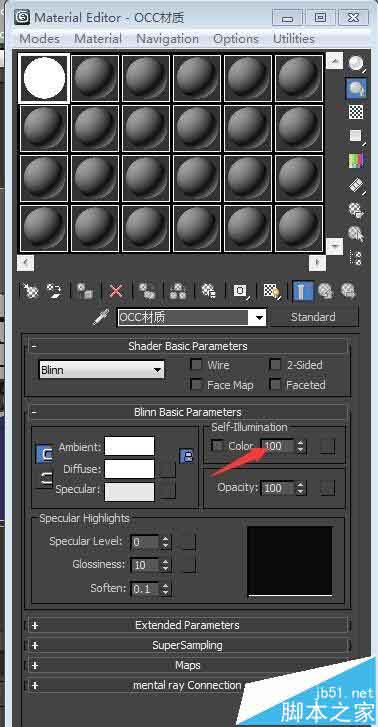This screenshot has height=727, width=378.
Task: Open the Material menu
Action: [98, 39]
